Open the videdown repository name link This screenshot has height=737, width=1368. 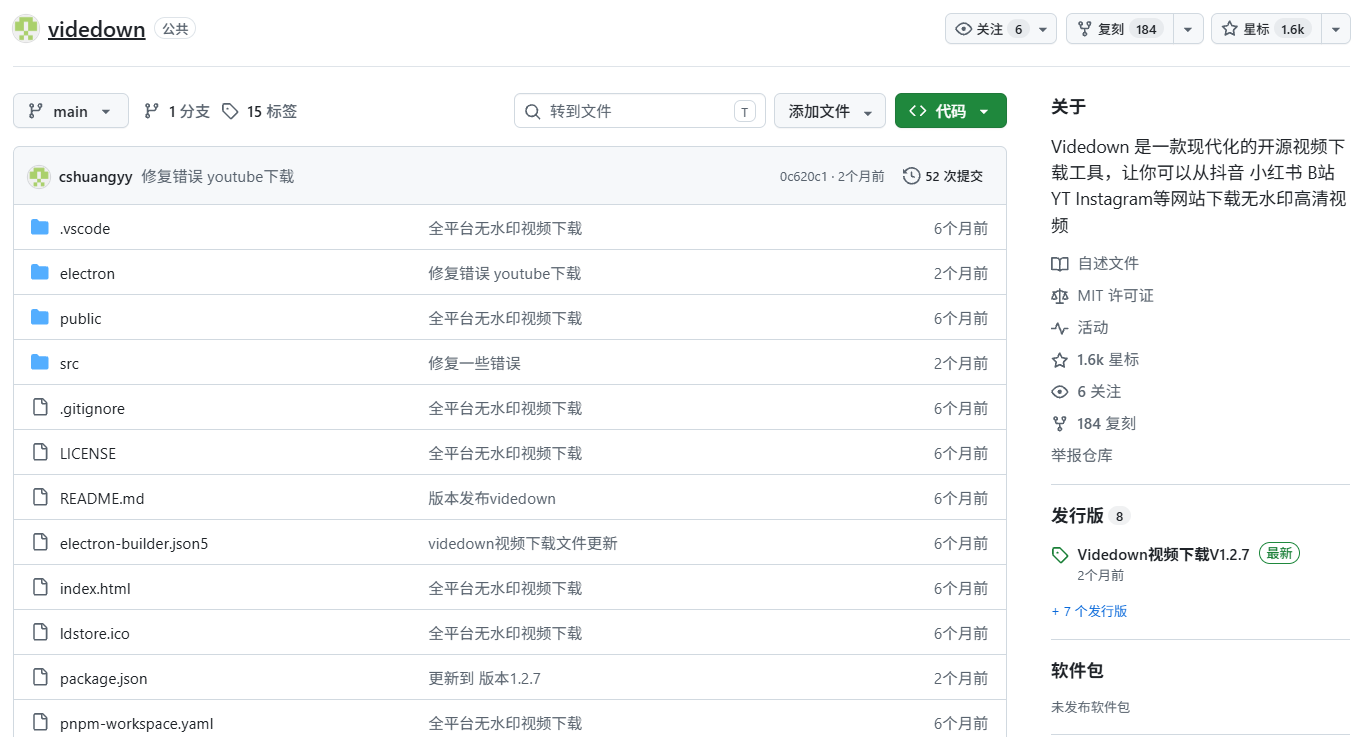[97, 29]
